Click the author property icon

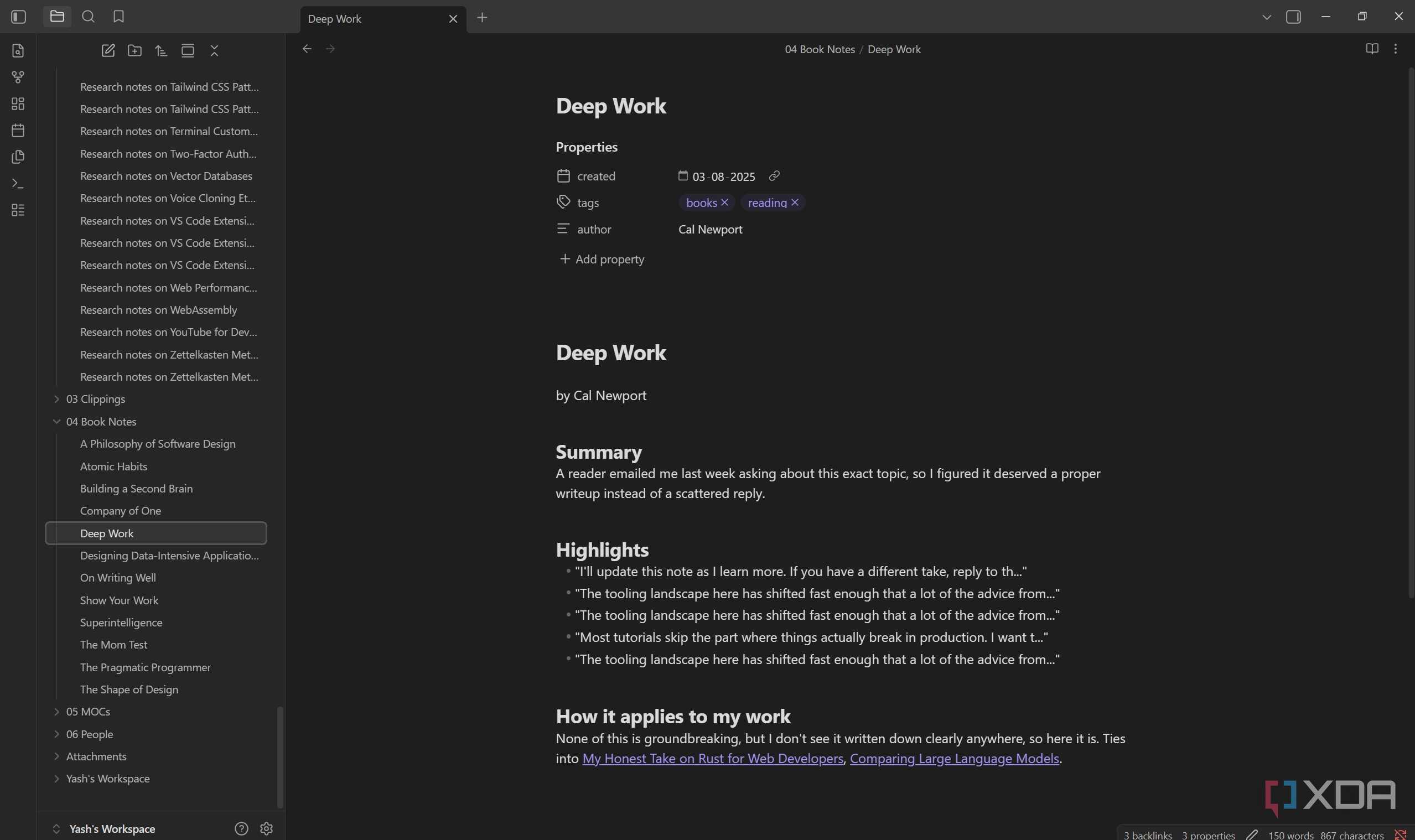[563, 229]
